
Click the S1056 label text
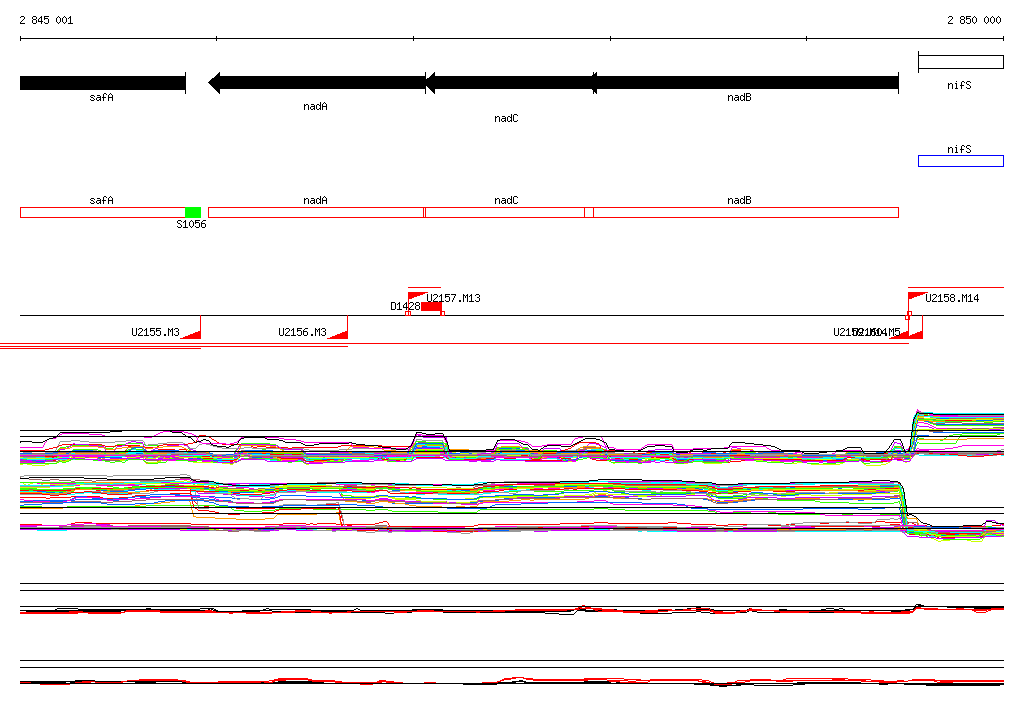coord(191,224)
